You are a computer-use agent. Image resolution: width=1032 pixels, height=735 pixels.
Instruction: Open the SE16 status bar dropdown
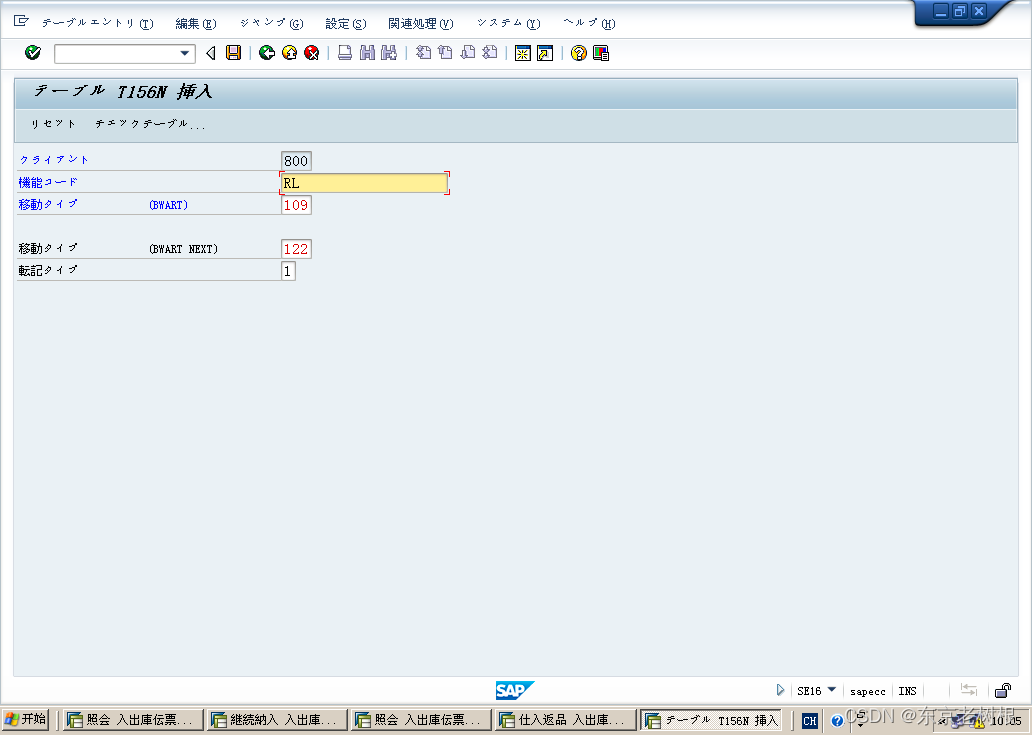pyautogui.click(x=831, y=690)
